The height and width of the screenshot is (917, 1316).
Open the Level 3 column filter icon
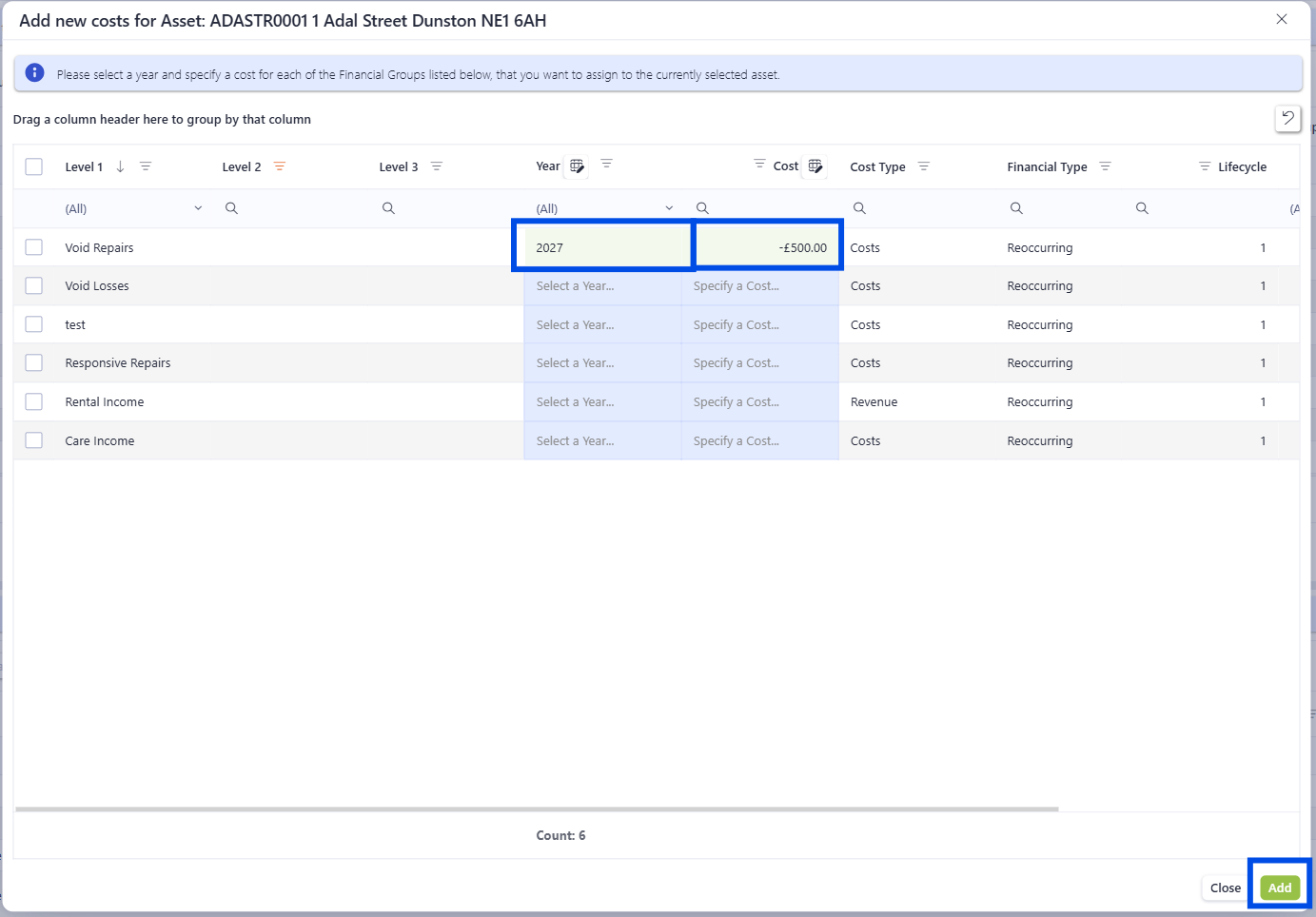point(437,166)
